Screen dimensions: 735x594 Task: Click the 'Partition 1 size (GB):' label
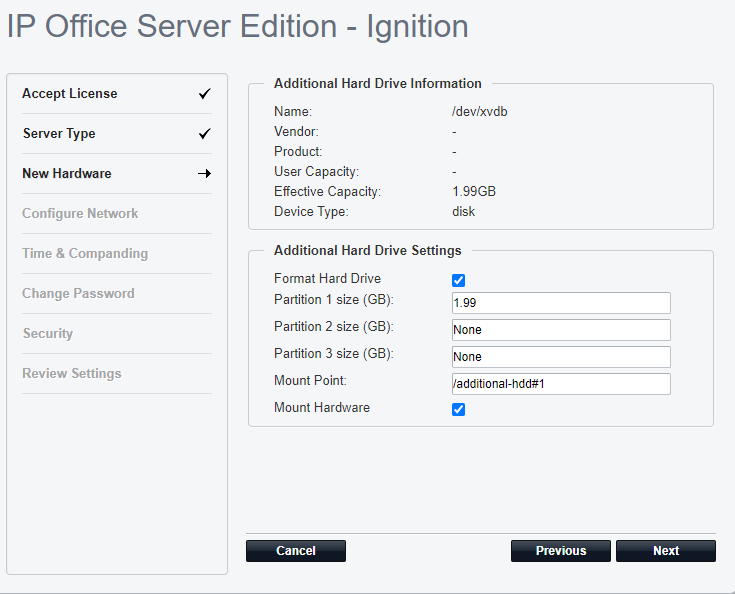click(334, 300)
